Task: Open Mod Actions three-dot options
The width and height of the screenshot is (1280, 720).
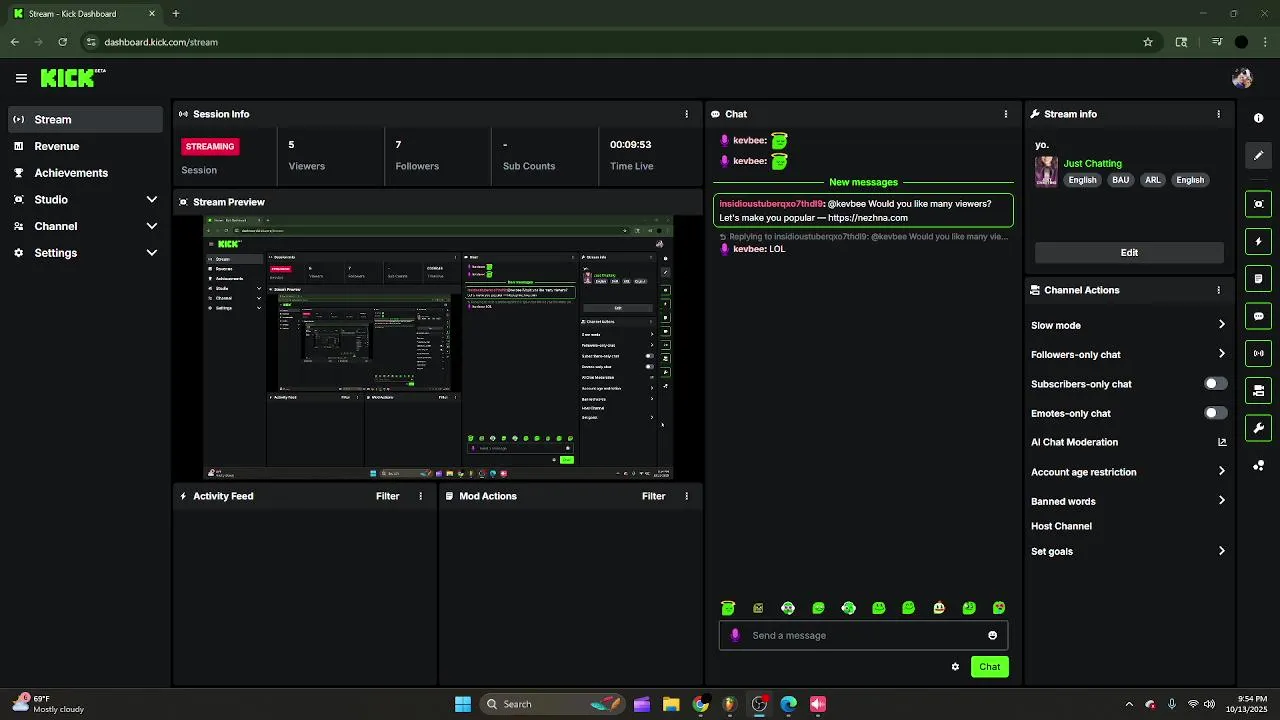Action: coord(686,496)
